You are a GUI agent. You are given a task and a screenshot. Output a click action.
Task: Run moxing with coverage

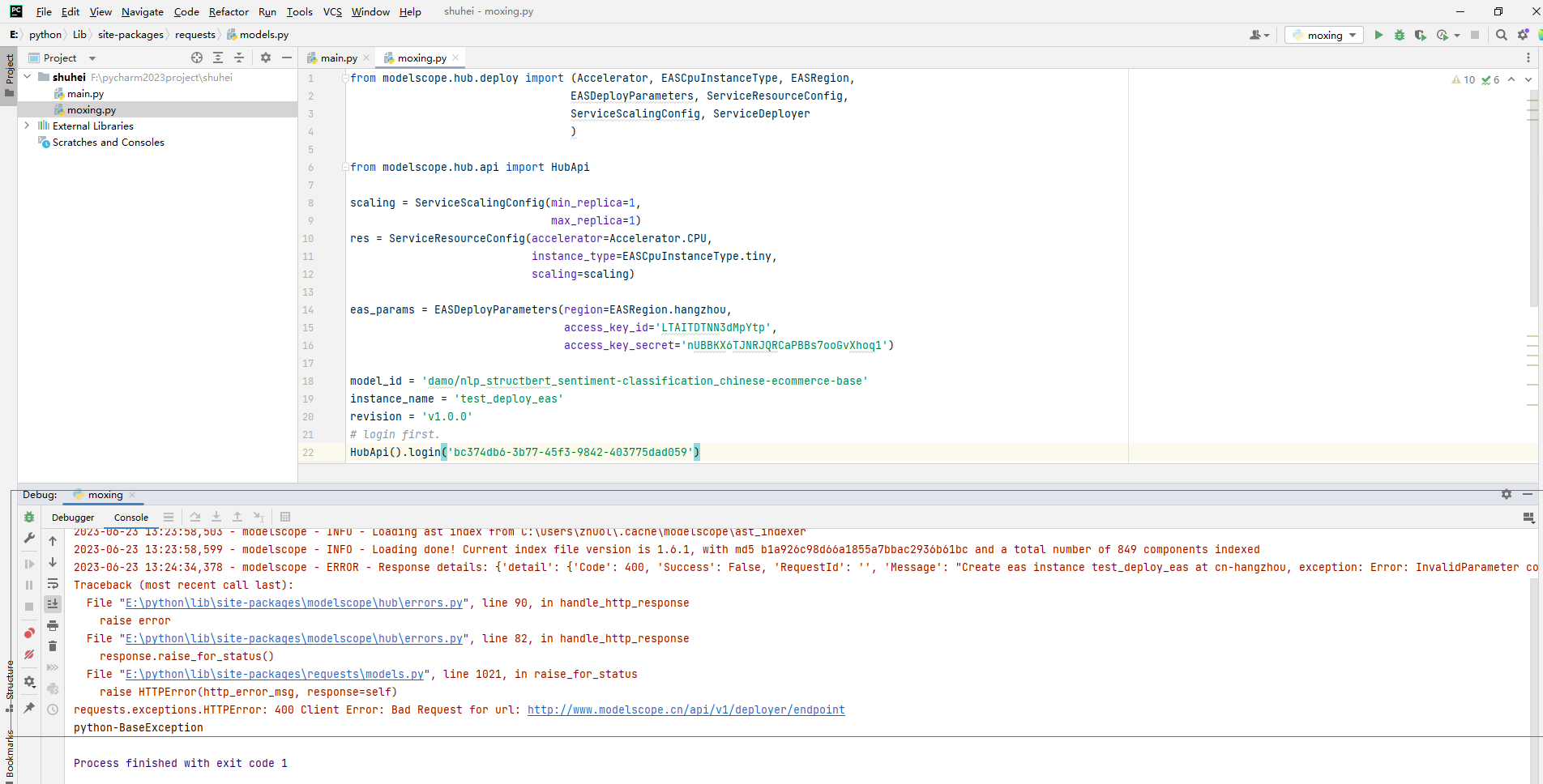[x=1421, y=35]
